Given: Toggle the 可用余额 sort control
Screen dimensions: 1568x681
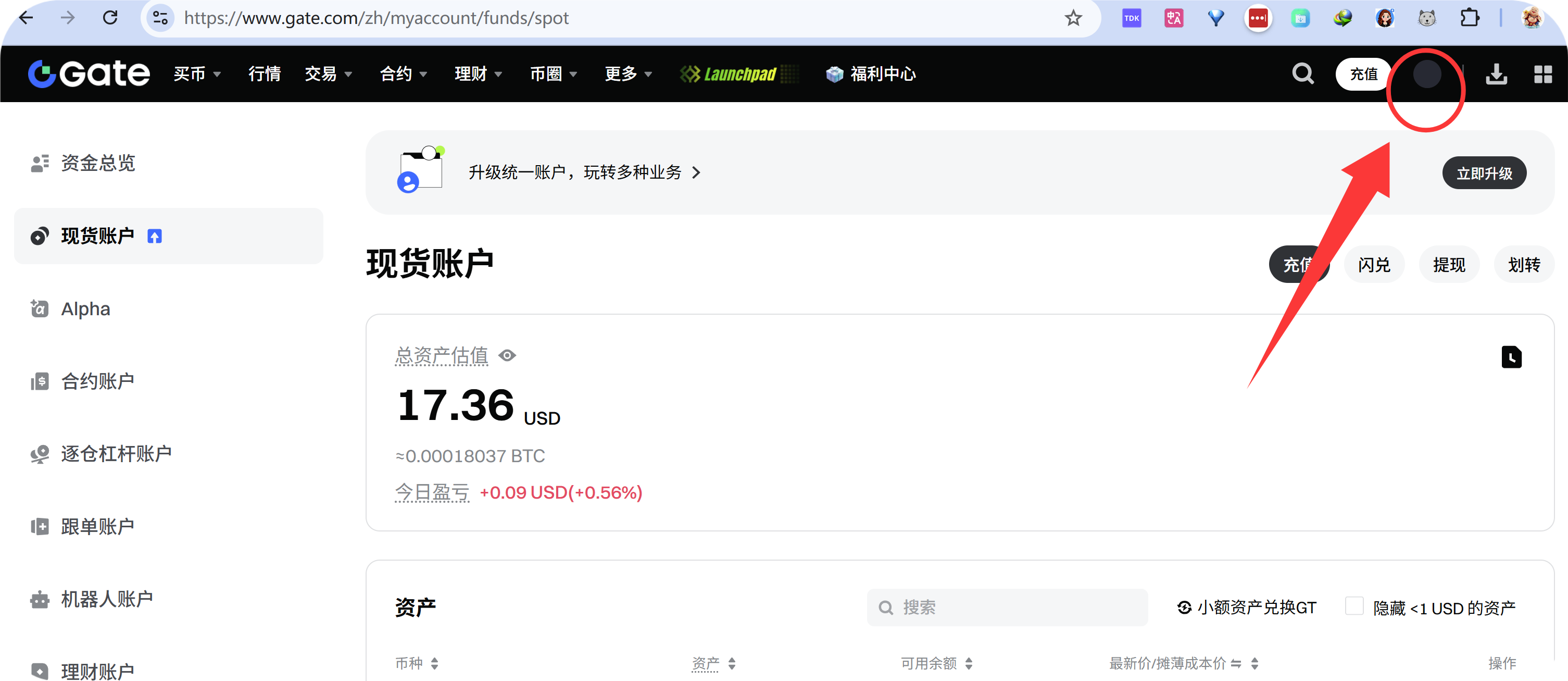Looking at the screenshot, I should point(970,663).
